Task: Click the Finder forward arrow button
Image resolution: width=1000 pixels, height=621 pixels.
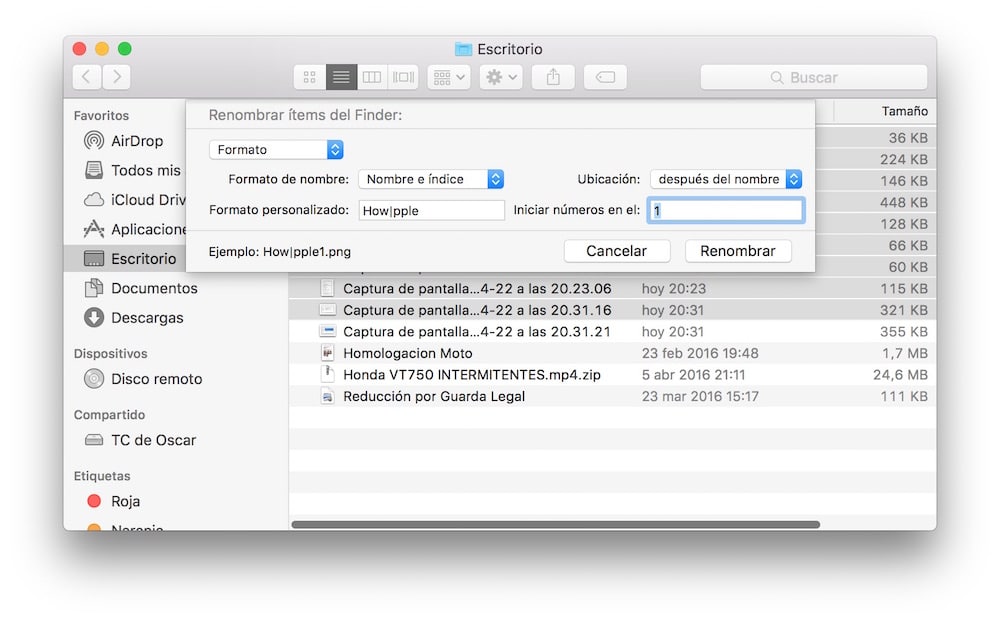Action: point(117,77)
